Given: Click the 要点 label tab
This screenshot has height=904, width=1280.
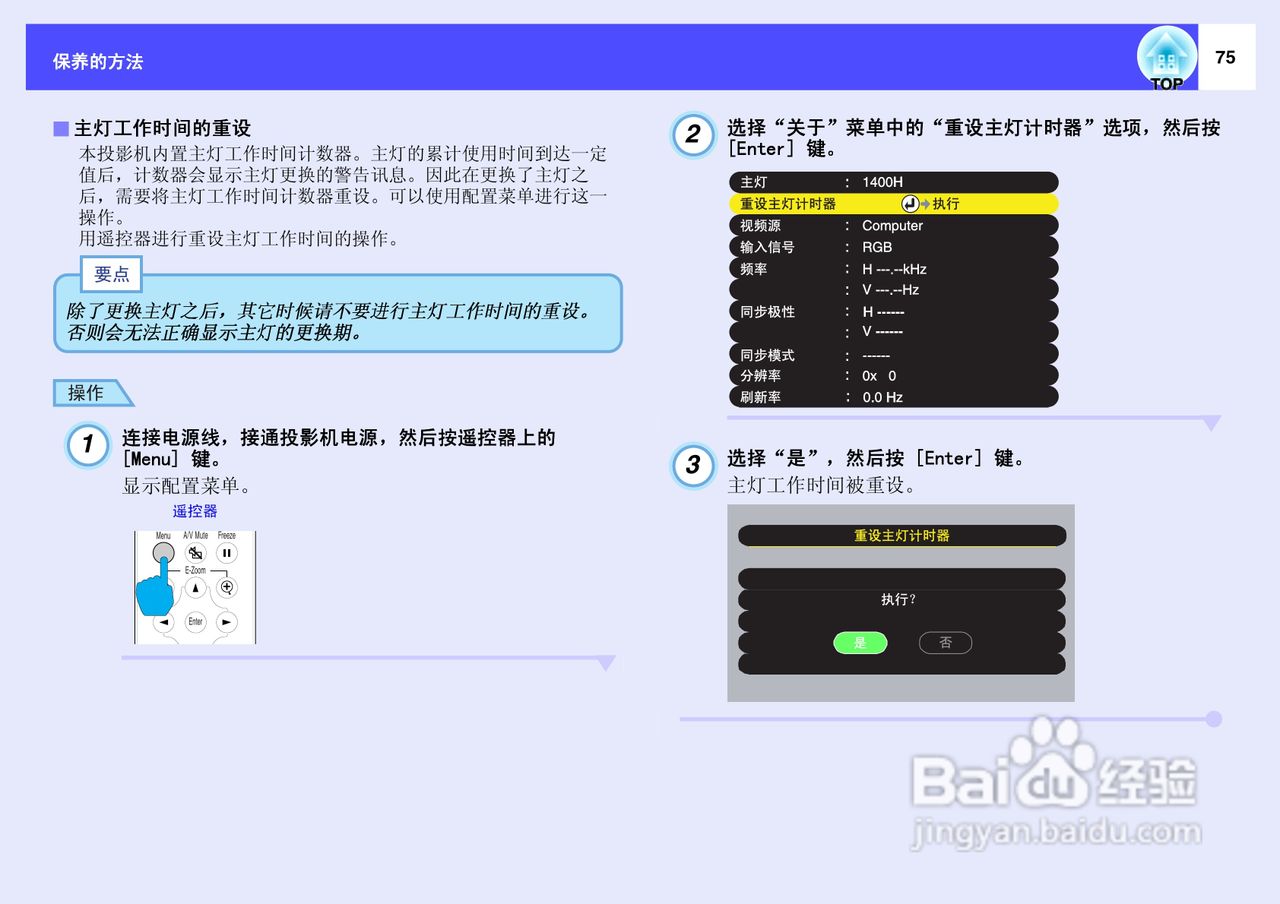Looking at the screenshot, I should (x=112, y=274).
